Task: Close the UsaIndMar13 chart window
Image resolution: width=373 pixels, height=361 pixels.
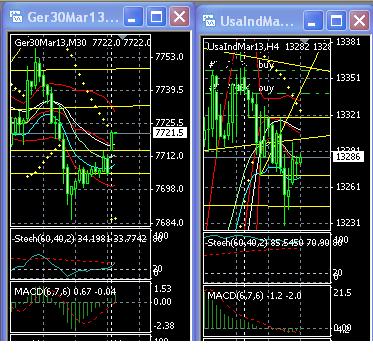Action: click(x=359, y=21)
